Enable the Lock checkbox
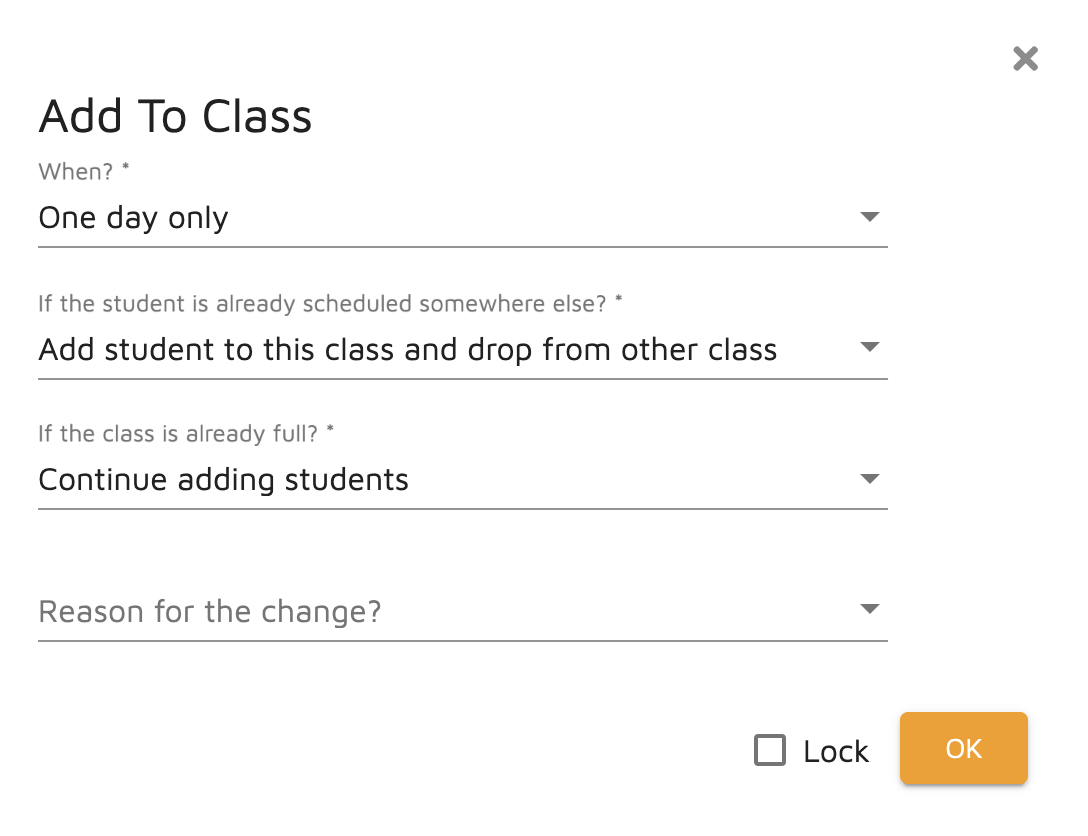The image size is (1088, 836). tap(770, 750)
